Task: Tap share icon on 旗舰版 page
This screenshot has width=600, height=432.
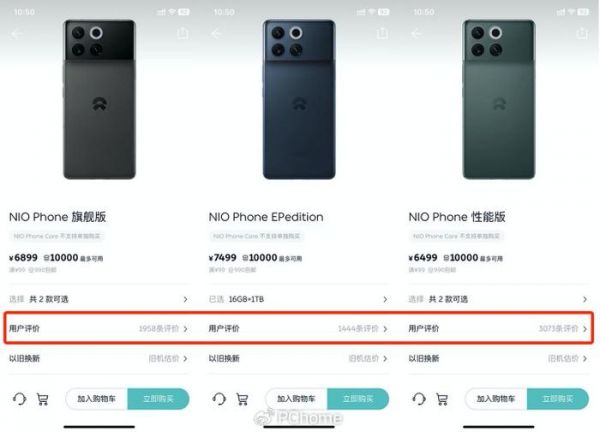Action: (183, 33)
